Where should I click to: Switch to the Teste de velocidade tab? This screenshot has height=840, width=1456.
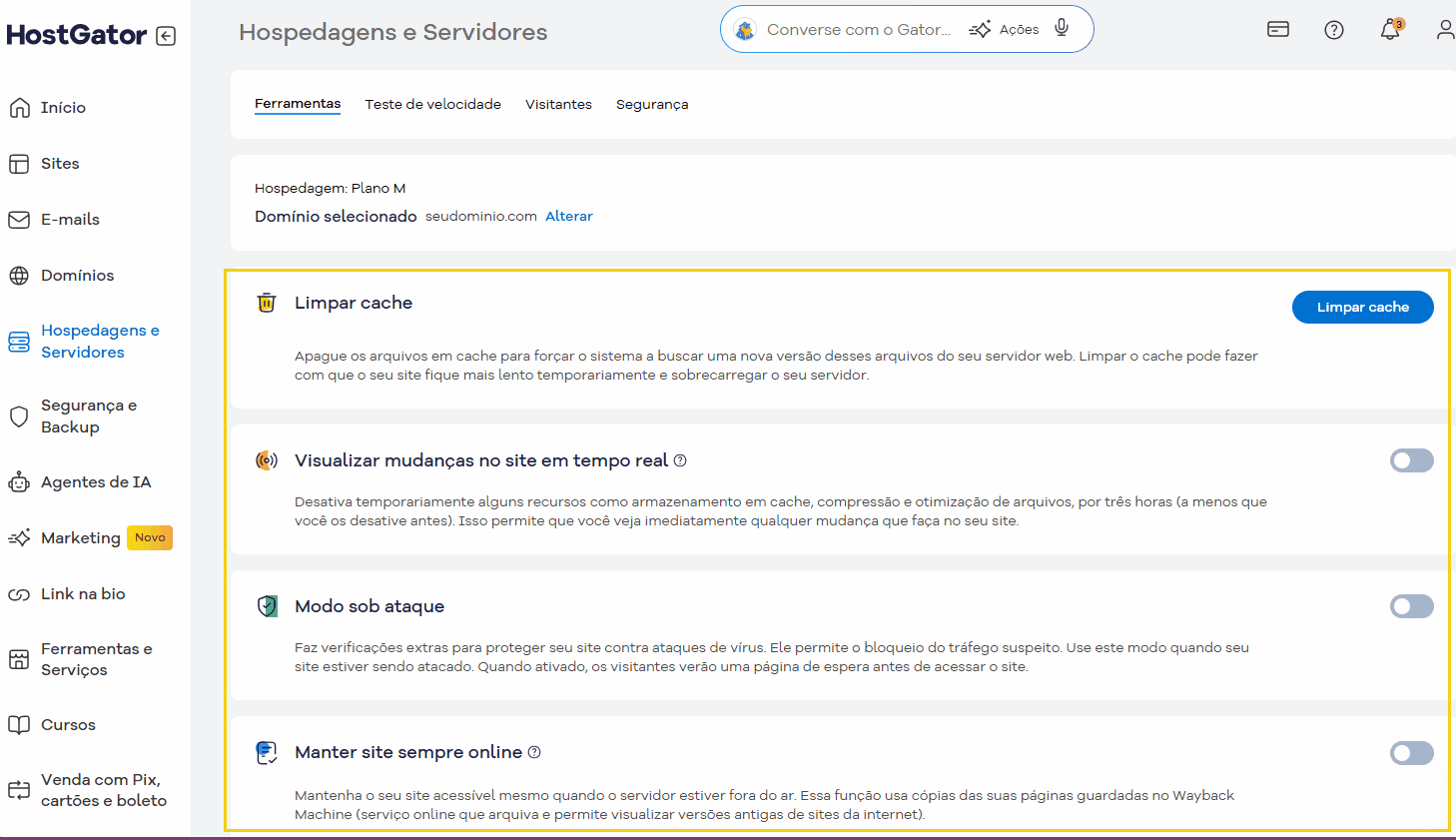tap(432, 104)
